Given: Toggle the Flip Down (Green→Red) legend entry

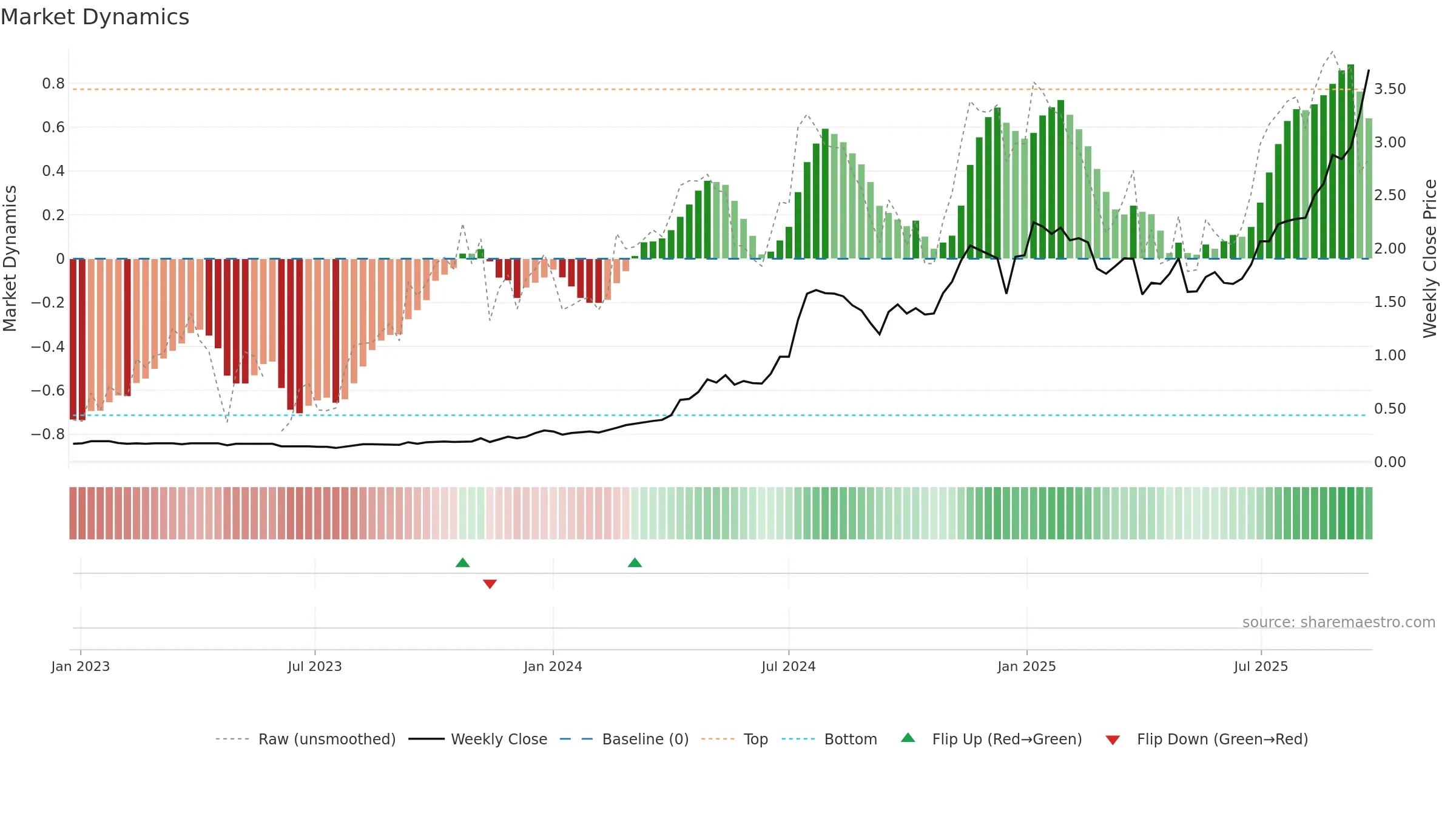Looking at the screenshot, I should click(x=1207, y=739).
